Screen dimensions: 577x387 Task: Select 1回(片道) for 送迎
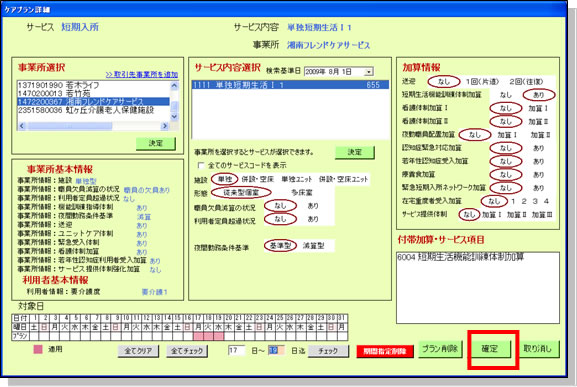(x=482, y=81)
